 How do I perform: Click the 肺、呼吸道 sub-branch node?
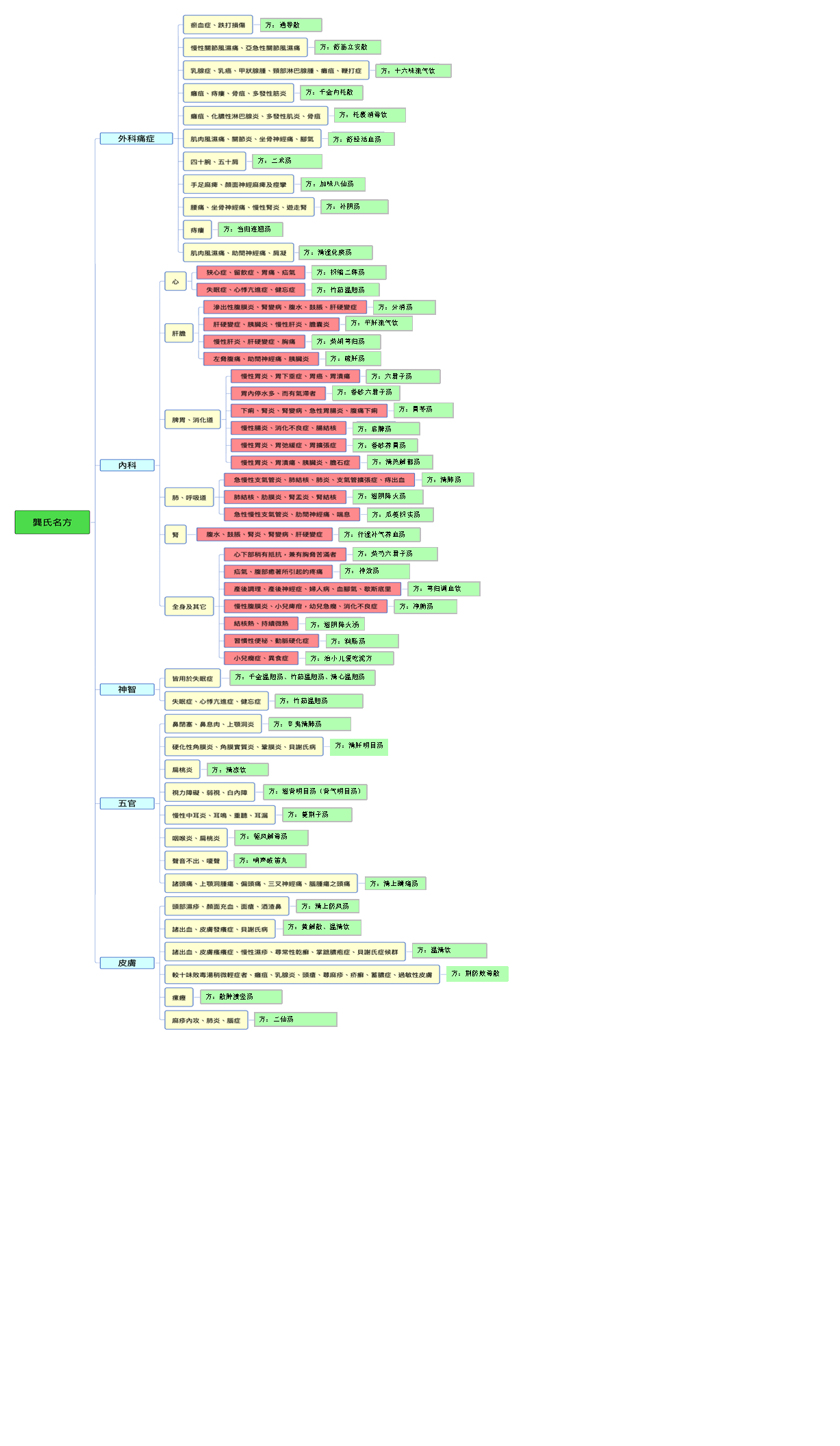tap(189, 497)
